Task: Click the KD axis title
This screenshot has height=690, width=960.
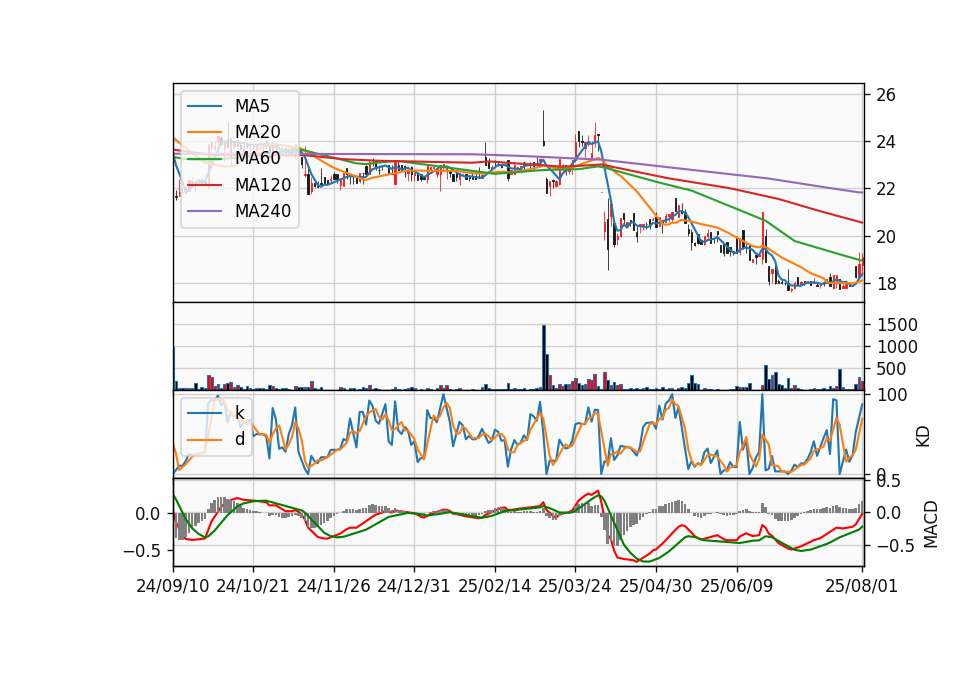Action: click(x=923, y=436)
